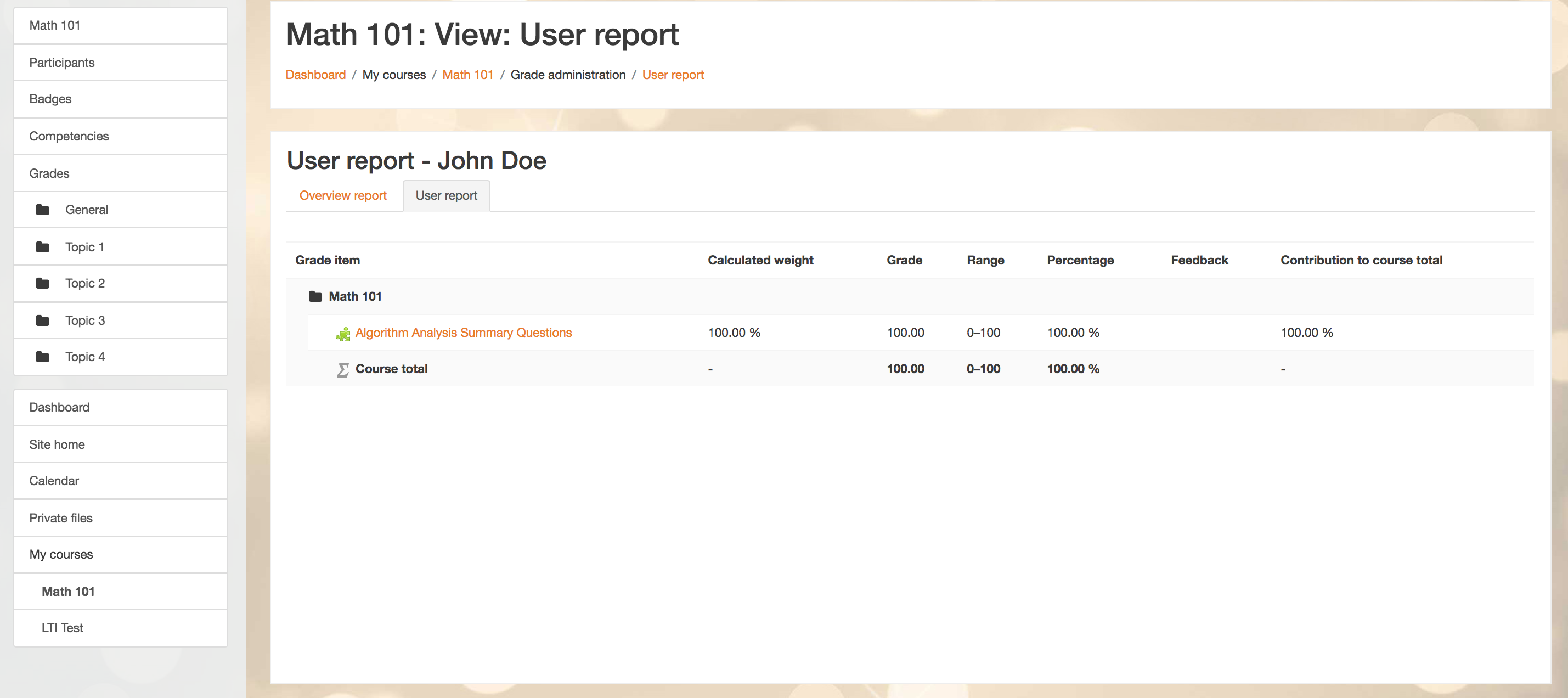
Task: Click Grade administration in the breadcrumb
Action: click(568, 74)
